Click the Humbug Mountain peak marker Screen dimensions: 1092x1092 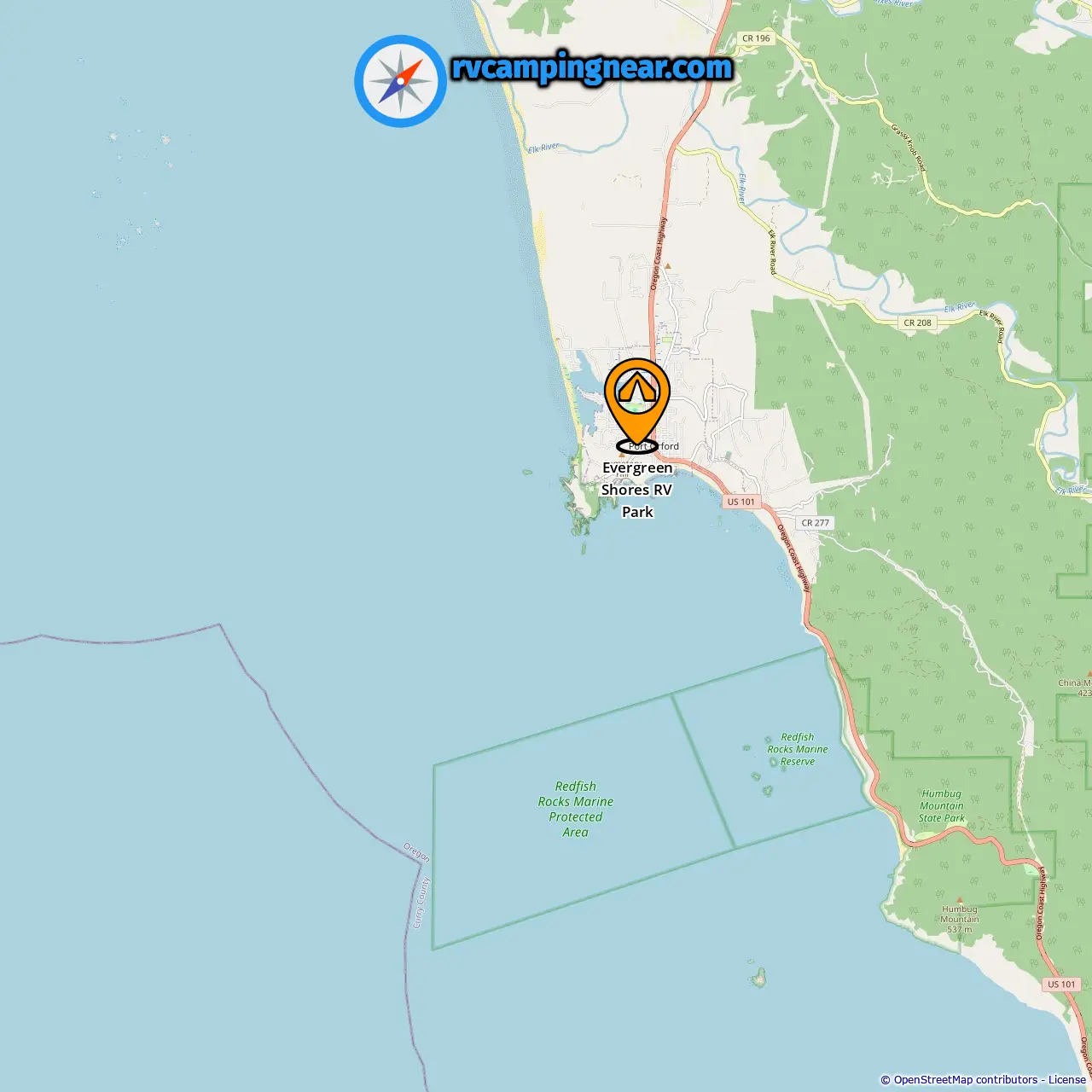960,900
